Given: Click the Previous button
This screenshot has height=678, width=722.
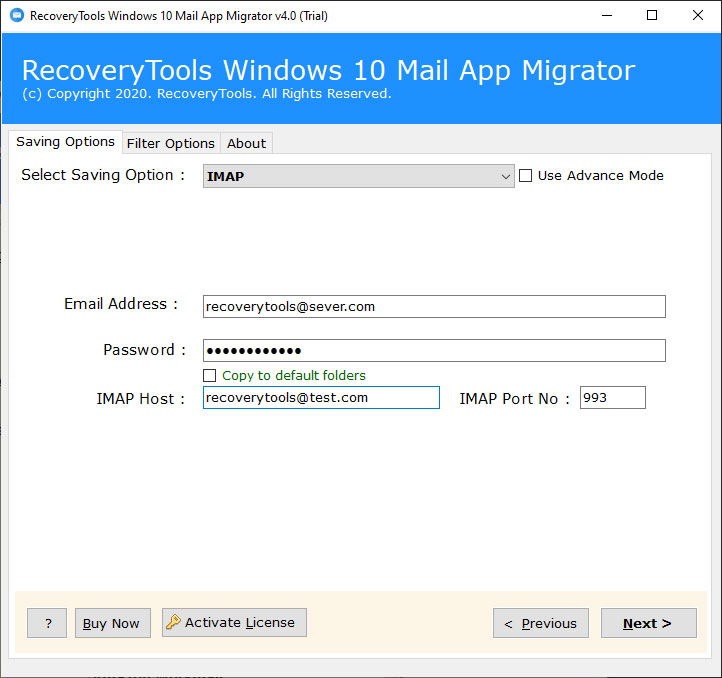Looking at the screenshot, I should 541,623.
